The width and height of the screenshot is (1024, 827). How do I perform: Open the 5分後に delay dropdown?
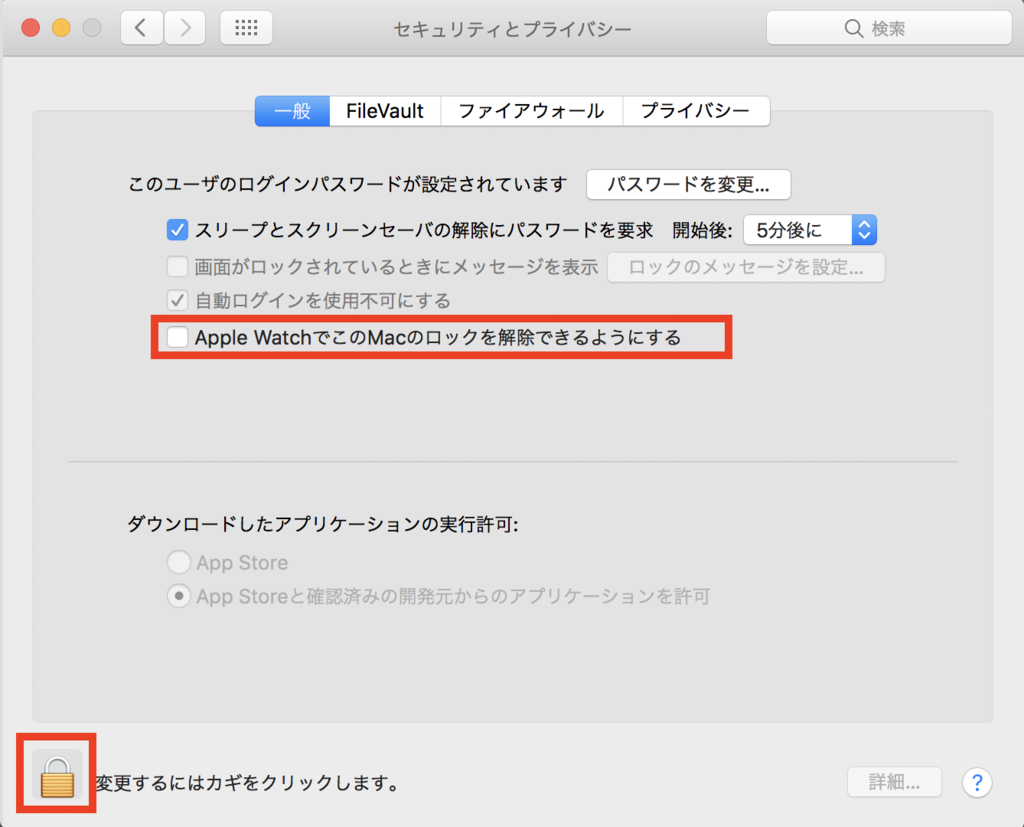point(810,230)
